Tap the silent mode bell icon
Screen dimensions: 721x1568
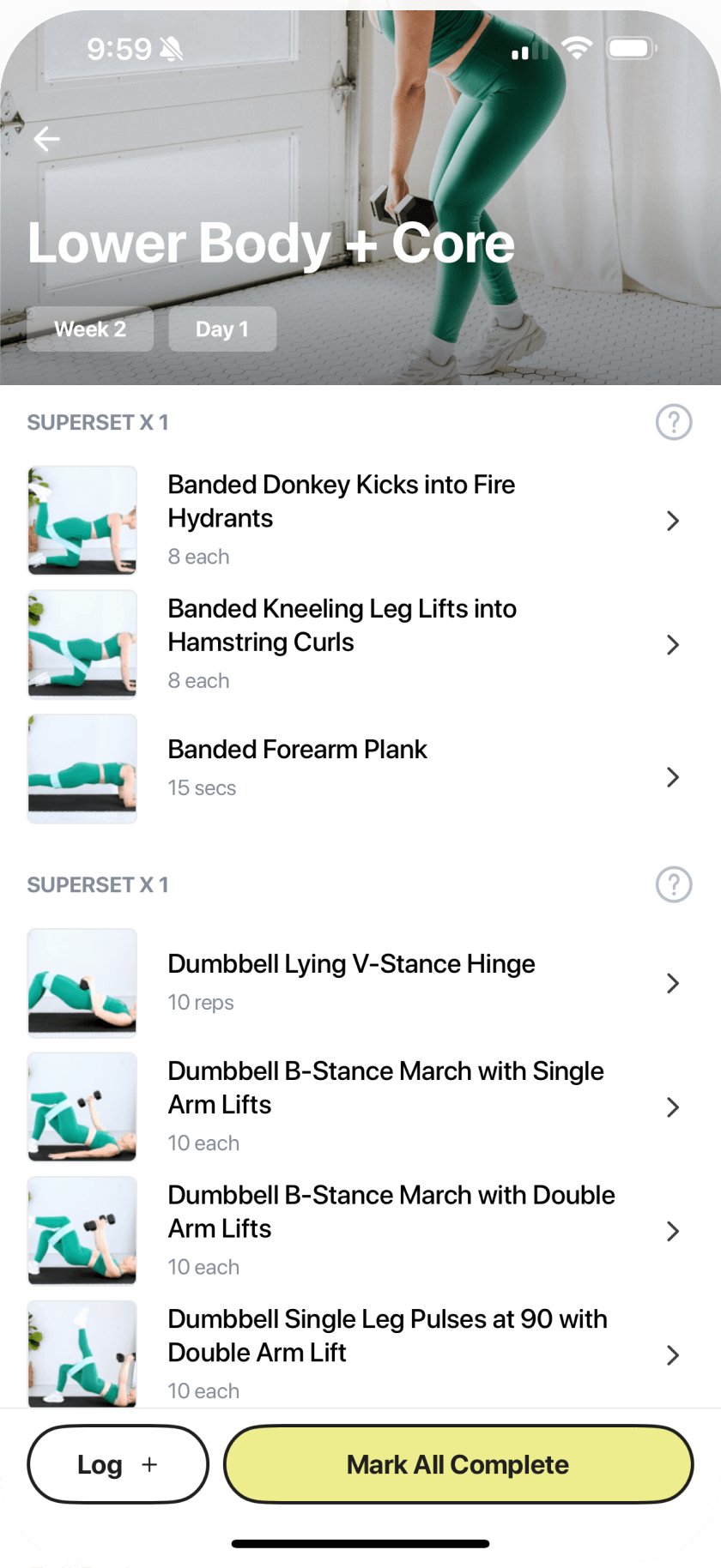point(172,50)
